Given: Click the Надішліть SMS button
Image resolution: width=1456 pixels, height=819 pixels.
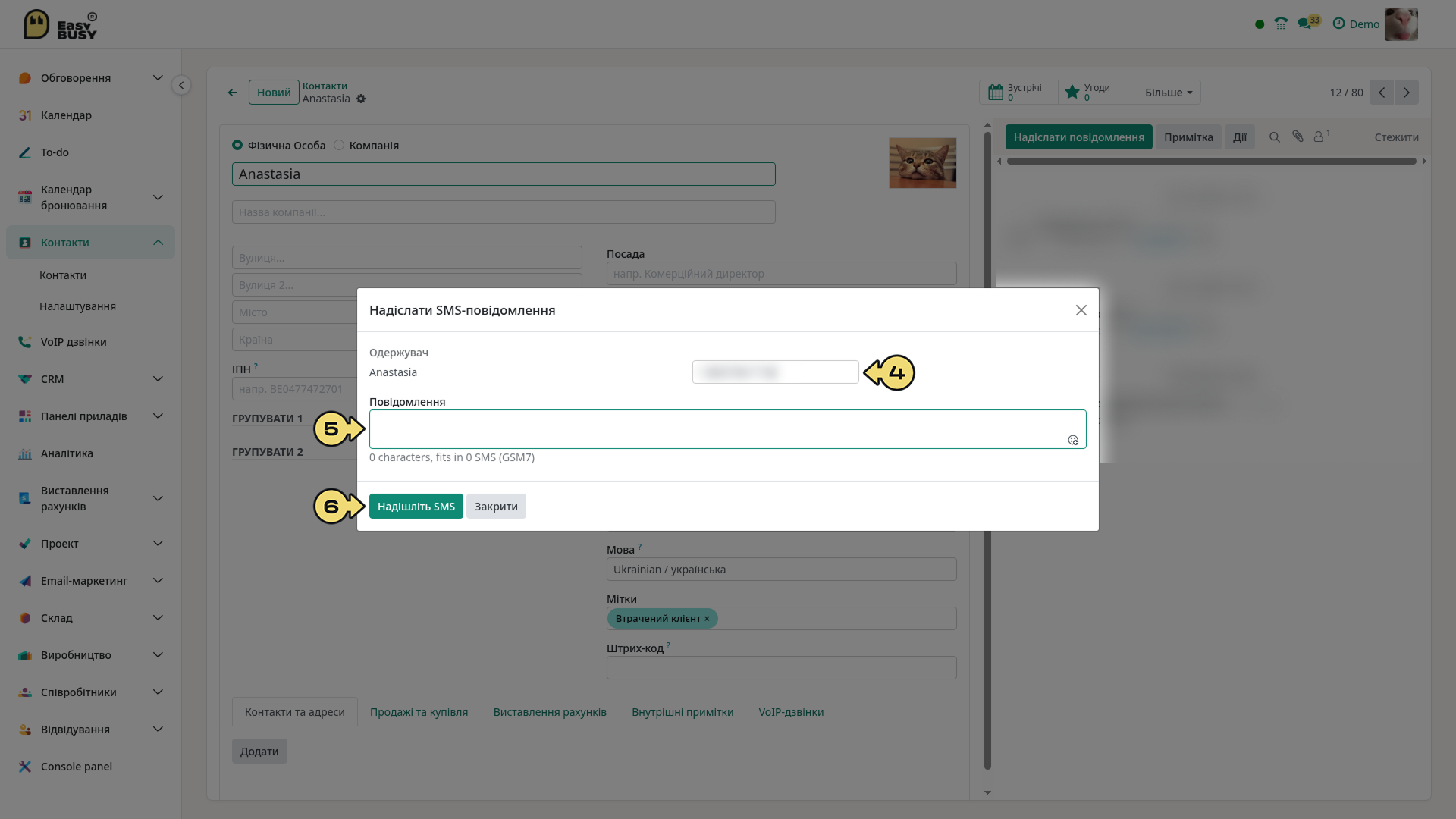Looking at the screenshot, I should click(x=416, y=507).
